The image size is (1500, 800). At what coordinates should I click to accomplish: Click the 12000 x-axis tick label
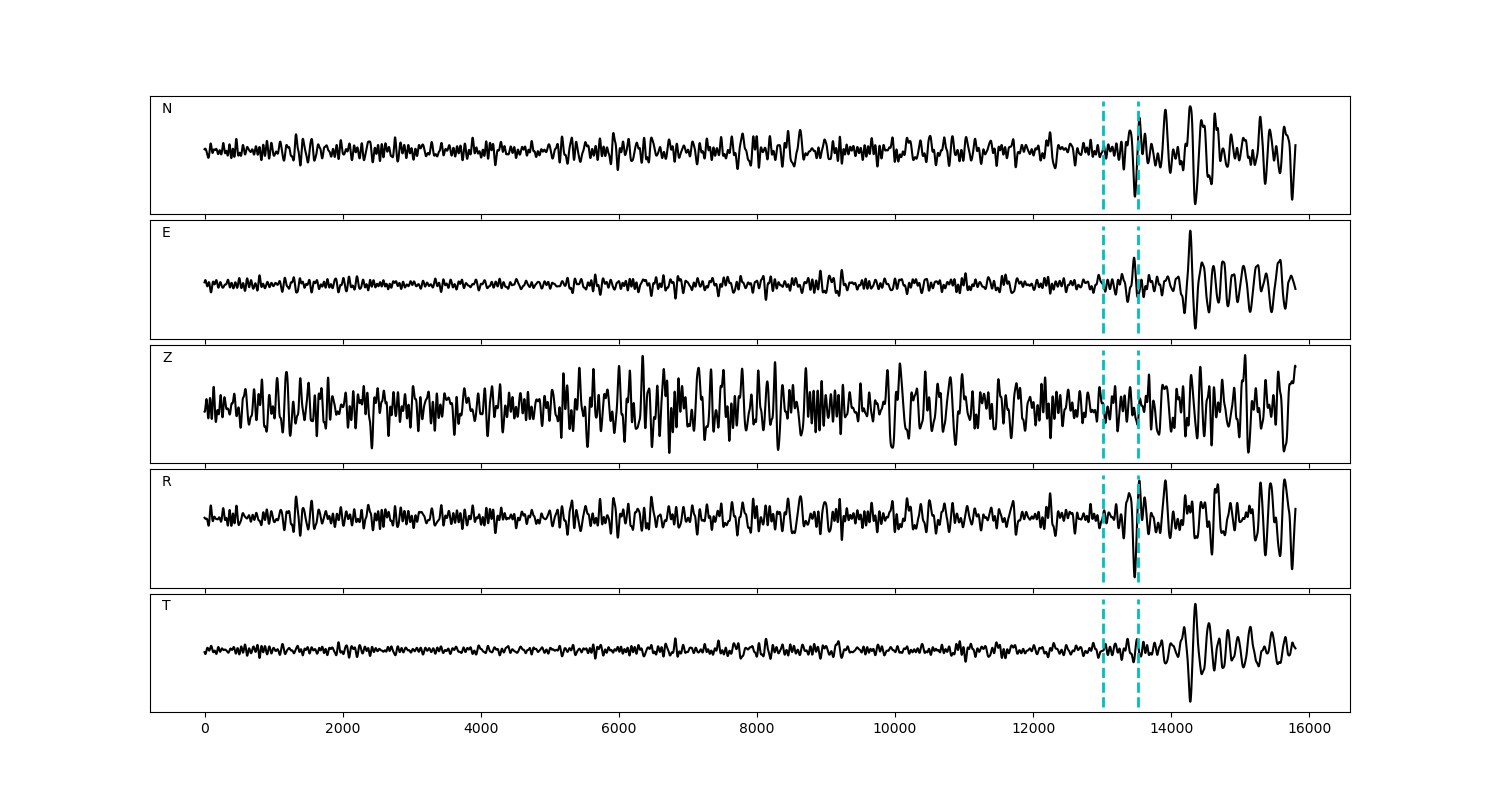click(1033, 729)
